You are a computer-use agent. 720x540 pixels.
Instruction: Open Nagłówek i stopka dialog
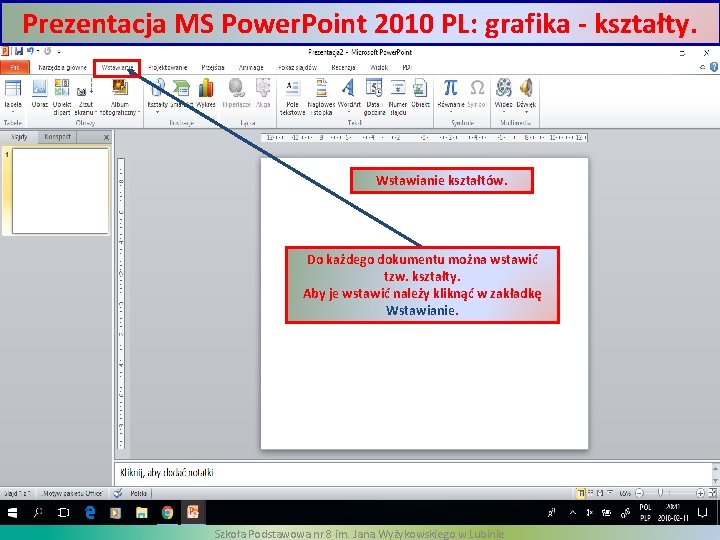321,96
